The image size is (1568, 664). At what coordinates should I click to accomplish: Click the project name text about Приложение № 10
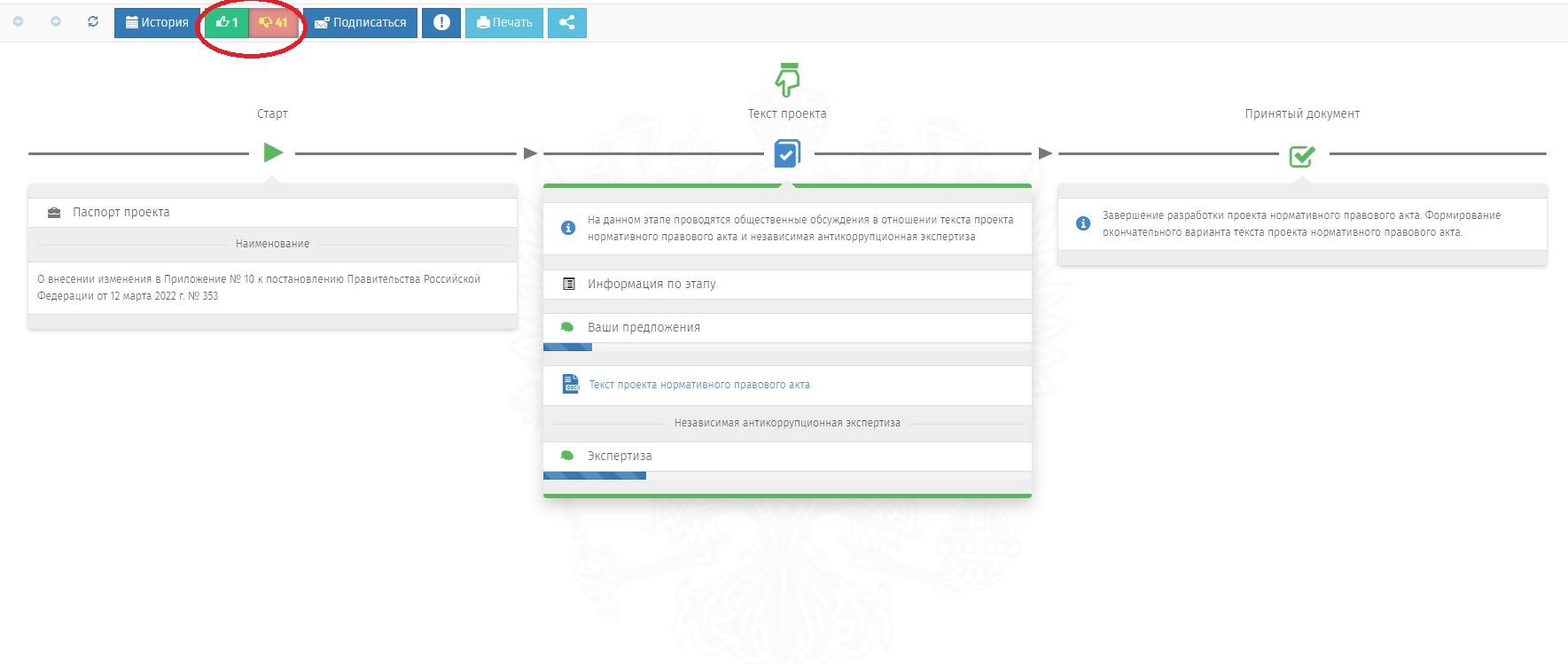259,287
